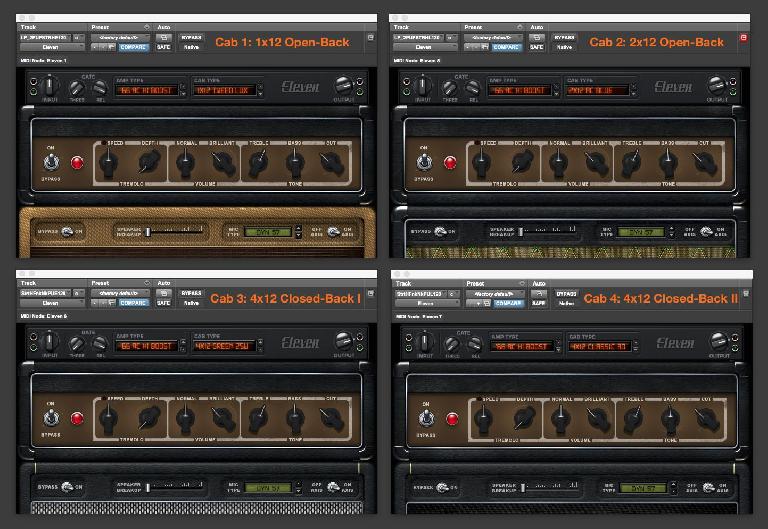Toggle the cabinet BYPASS/ON switch in Cab 3
The width and height of the screenshot is (768, 529).
click(x=66, y=487)
